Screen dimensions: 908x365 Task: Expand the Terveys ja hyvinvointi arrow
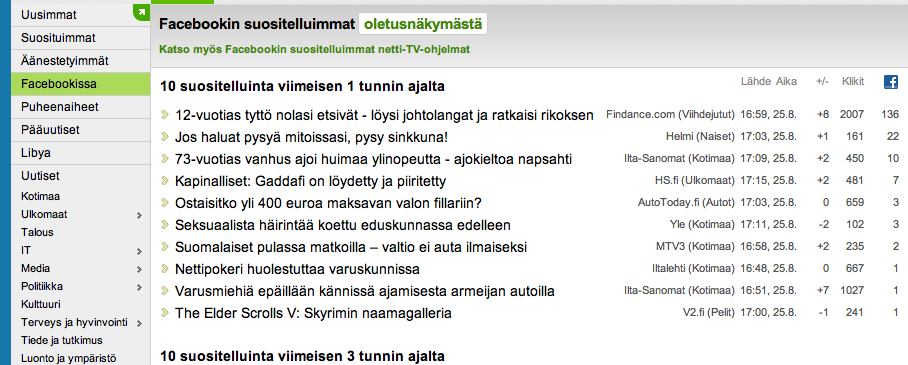click(139, 323)
